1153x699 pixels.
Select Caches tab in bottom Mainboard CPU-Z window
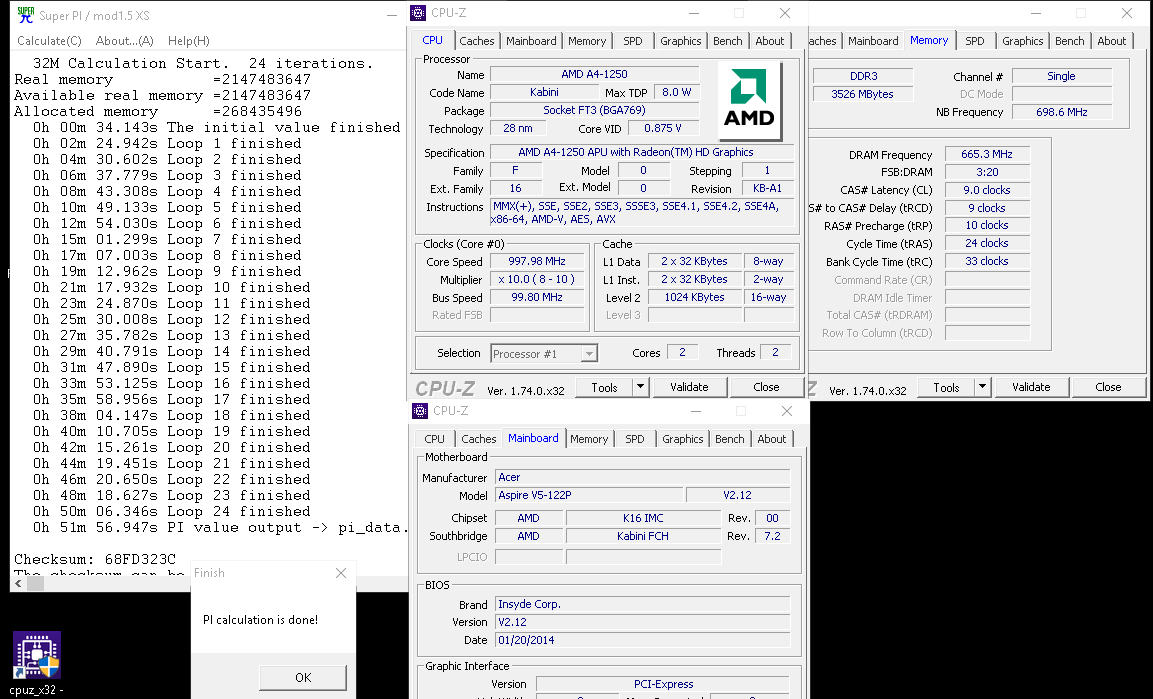479,438
